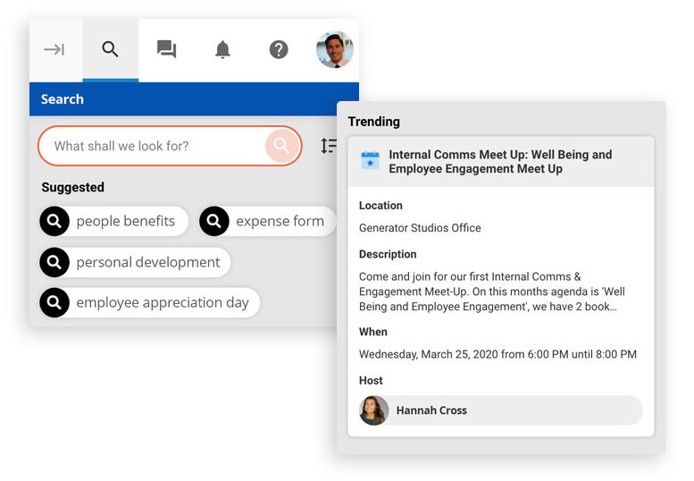Viewport: 694px width, 481px height.
Task: Select 'expense form' suggested search
Action: pos(279,221)
